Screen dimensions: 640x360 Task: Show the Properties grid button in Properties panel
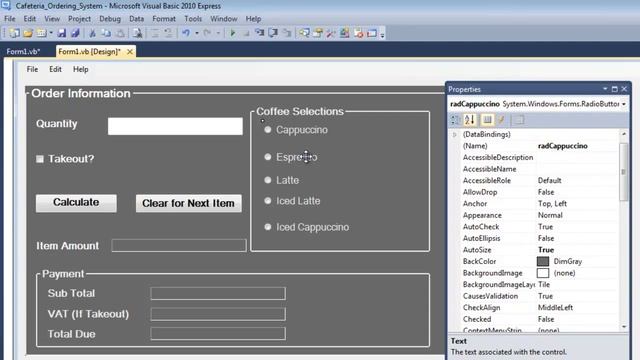click(487, 120)
